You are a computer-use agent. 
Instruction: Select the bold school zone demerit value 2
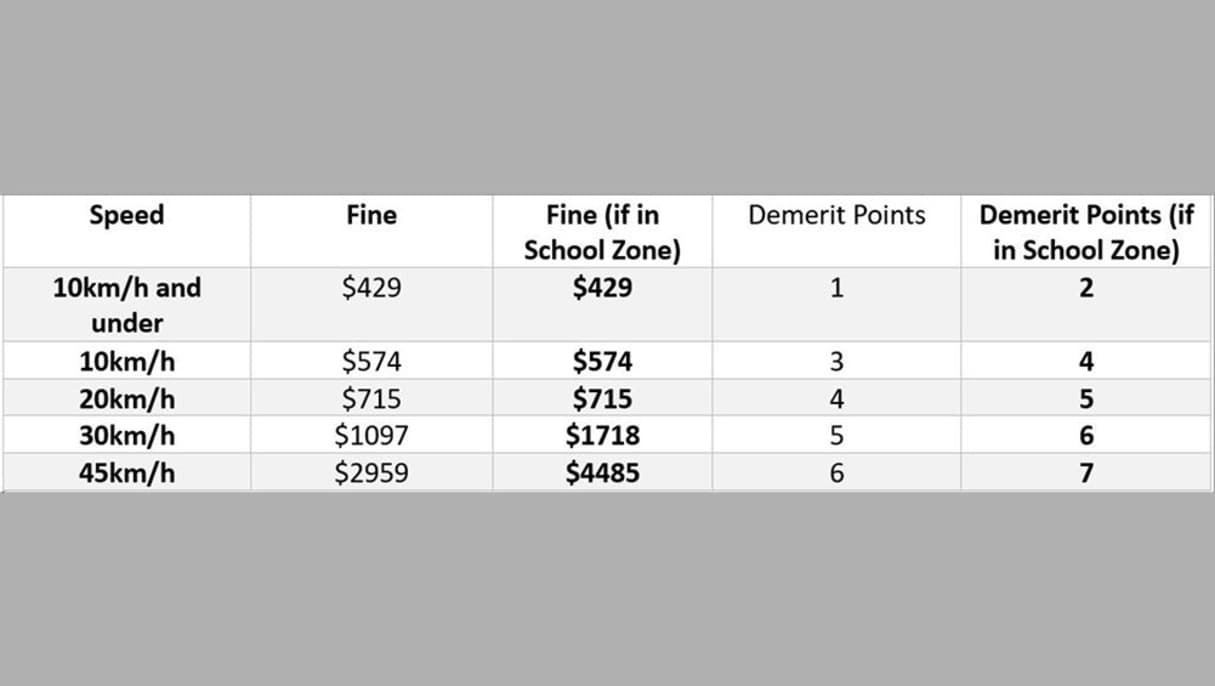1086,289
